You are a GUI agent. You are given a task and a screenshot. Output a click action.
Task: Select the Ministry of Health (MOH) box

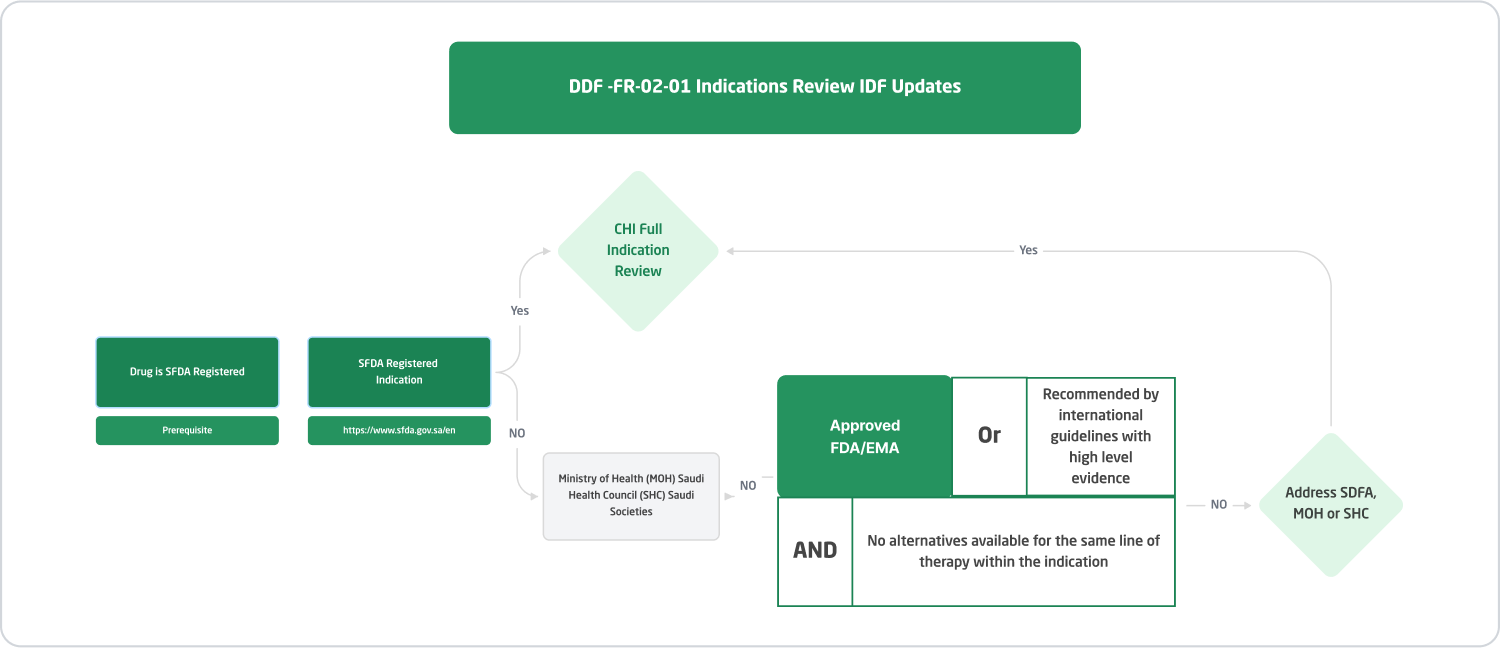pos(631,496)
